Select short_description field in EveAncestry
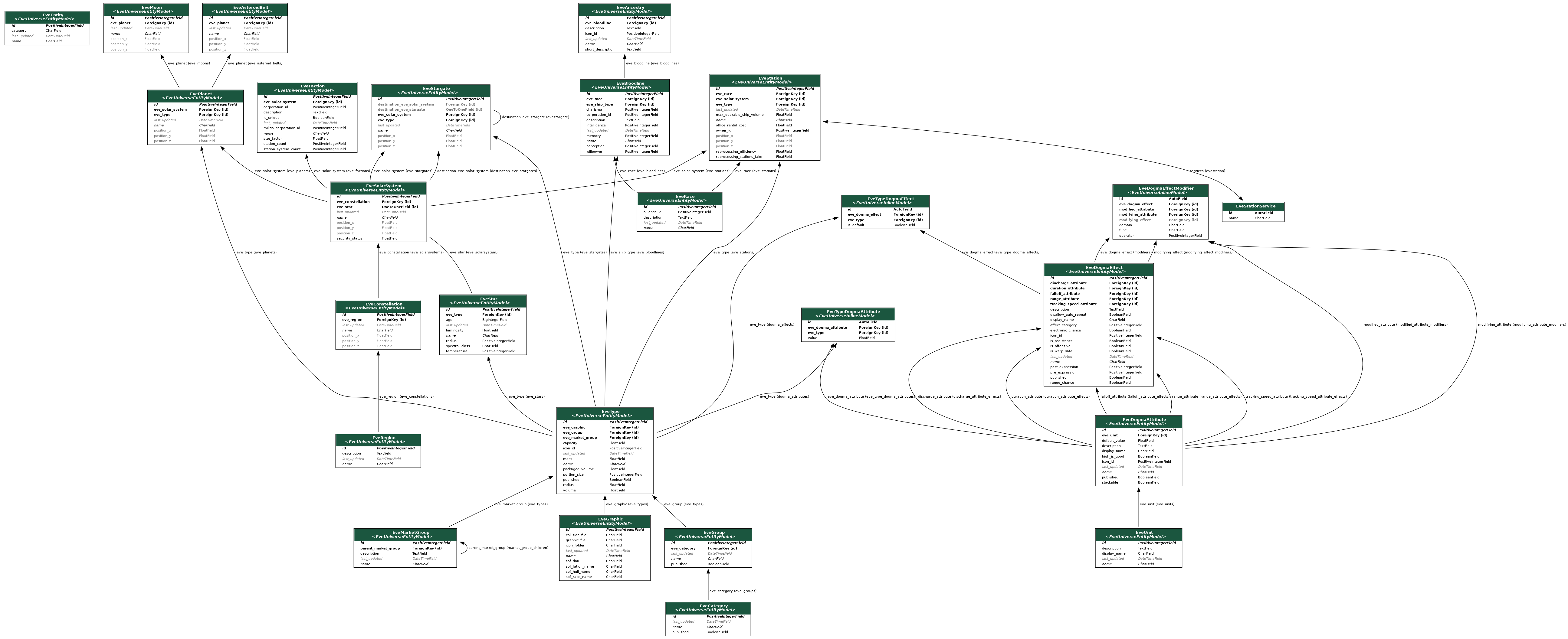 point(625,49)
